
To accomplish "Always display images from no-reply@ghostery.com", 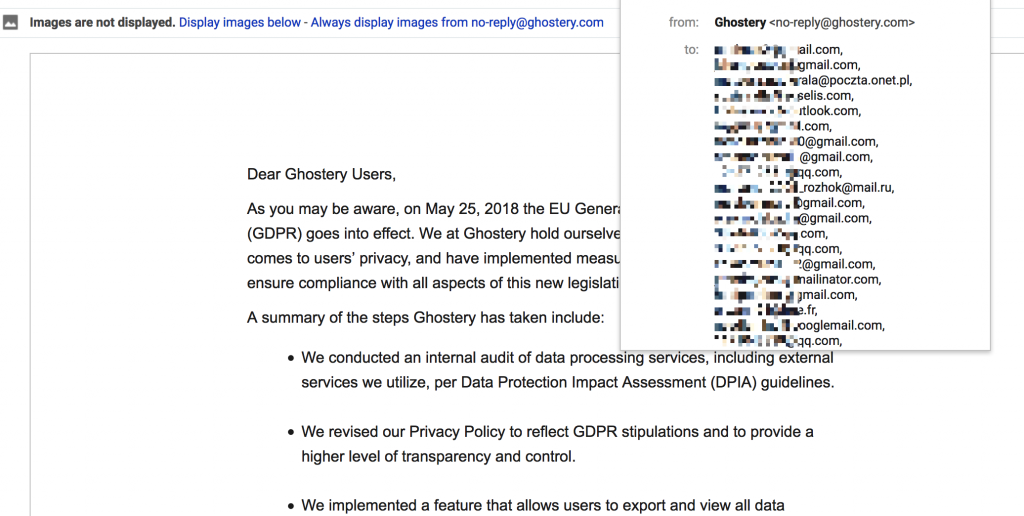I will click(x=457, y=22).
